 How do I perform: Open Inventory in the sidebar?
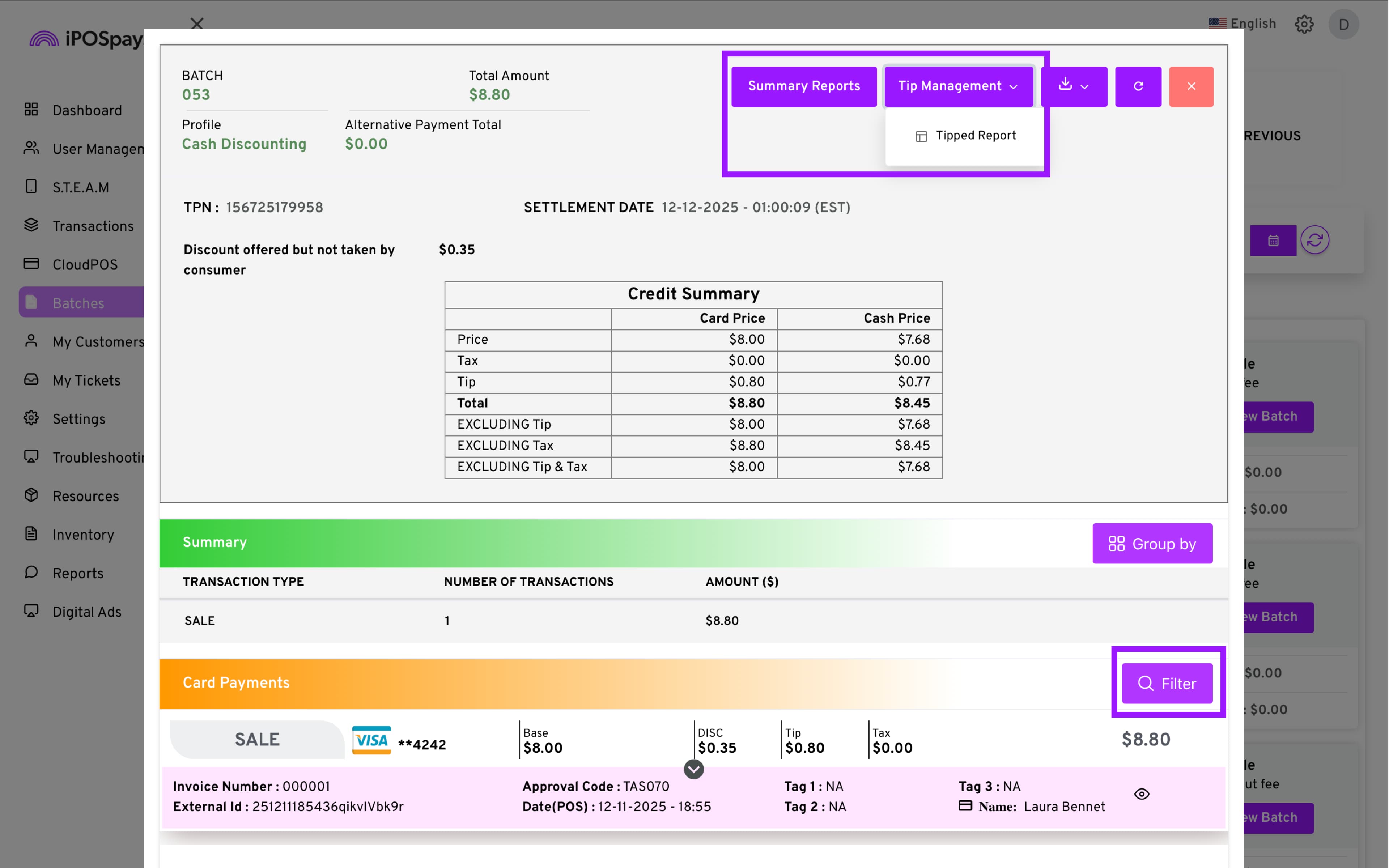(83, 535)
